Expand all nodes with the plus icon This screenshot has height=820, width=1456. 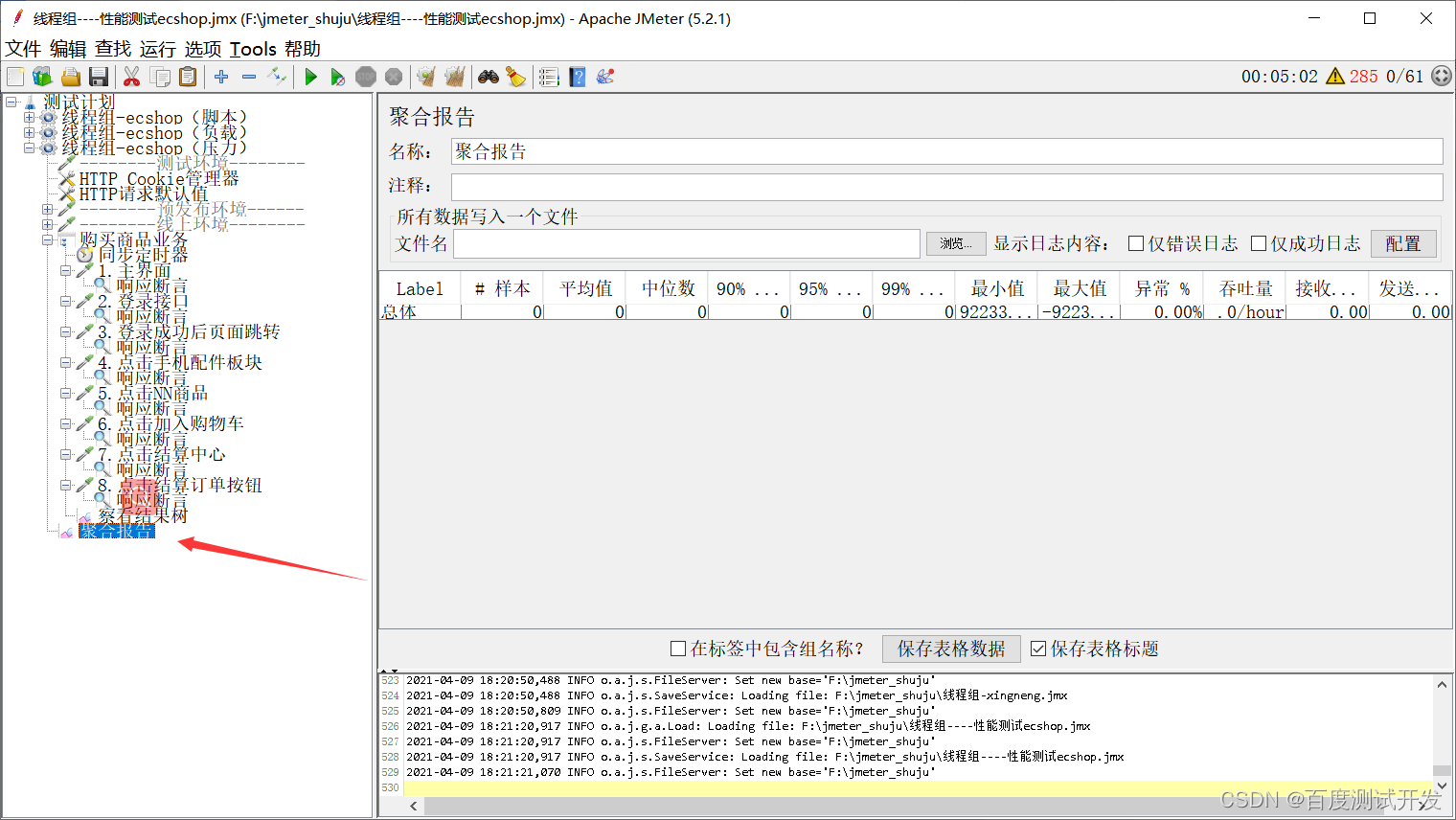click(221, 77)
